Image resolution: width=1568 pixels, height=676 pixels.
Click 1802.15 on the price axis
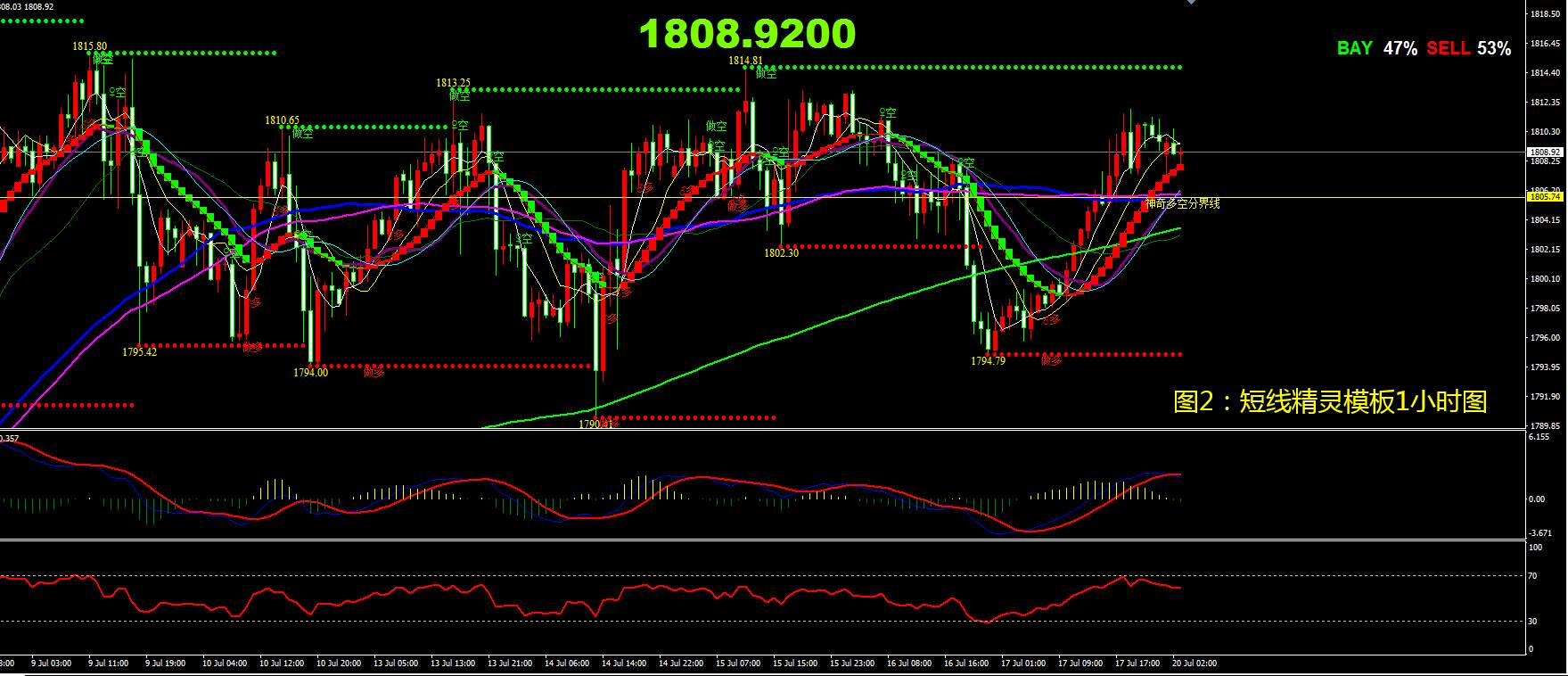[x=1544, y=250]
